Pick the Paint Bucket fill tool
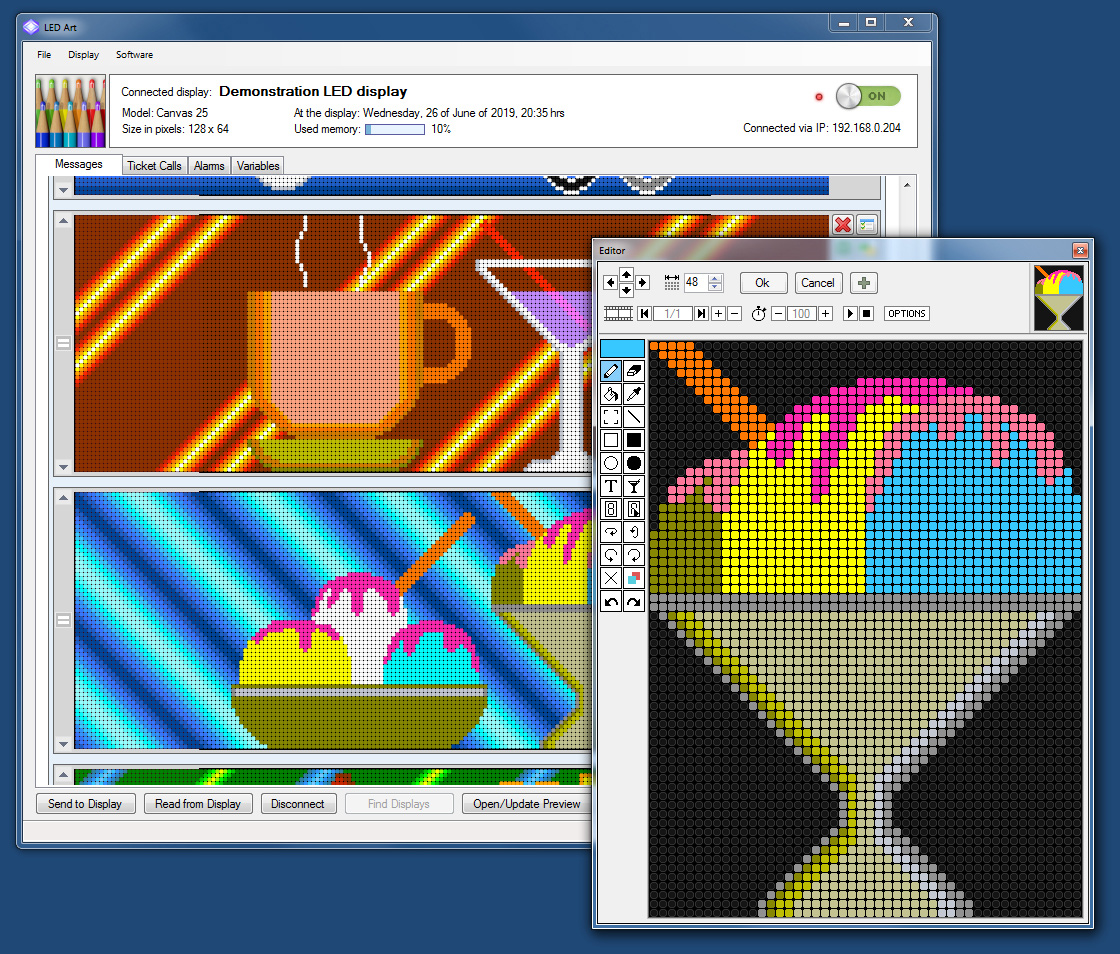1120x954 pixels. 611,394
